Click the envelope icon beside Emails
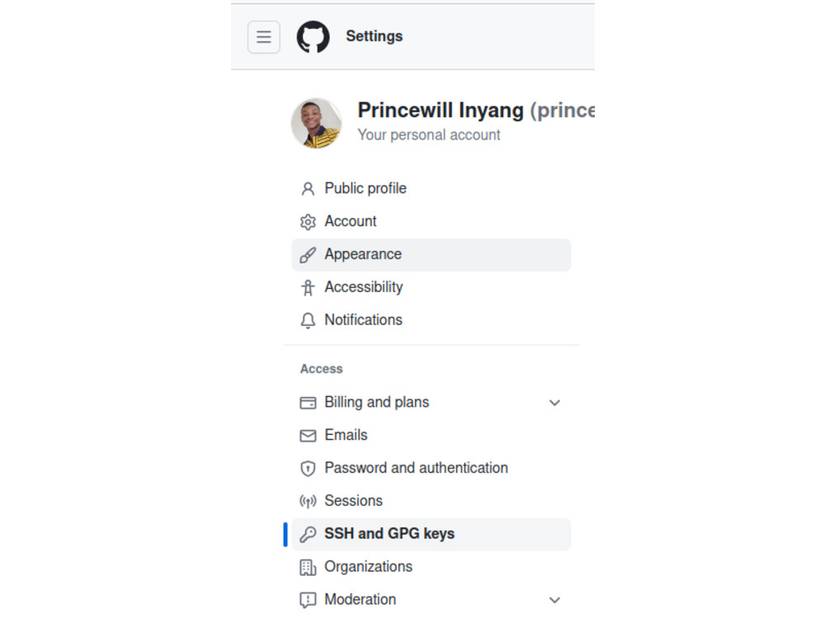 tap(308, 436)
